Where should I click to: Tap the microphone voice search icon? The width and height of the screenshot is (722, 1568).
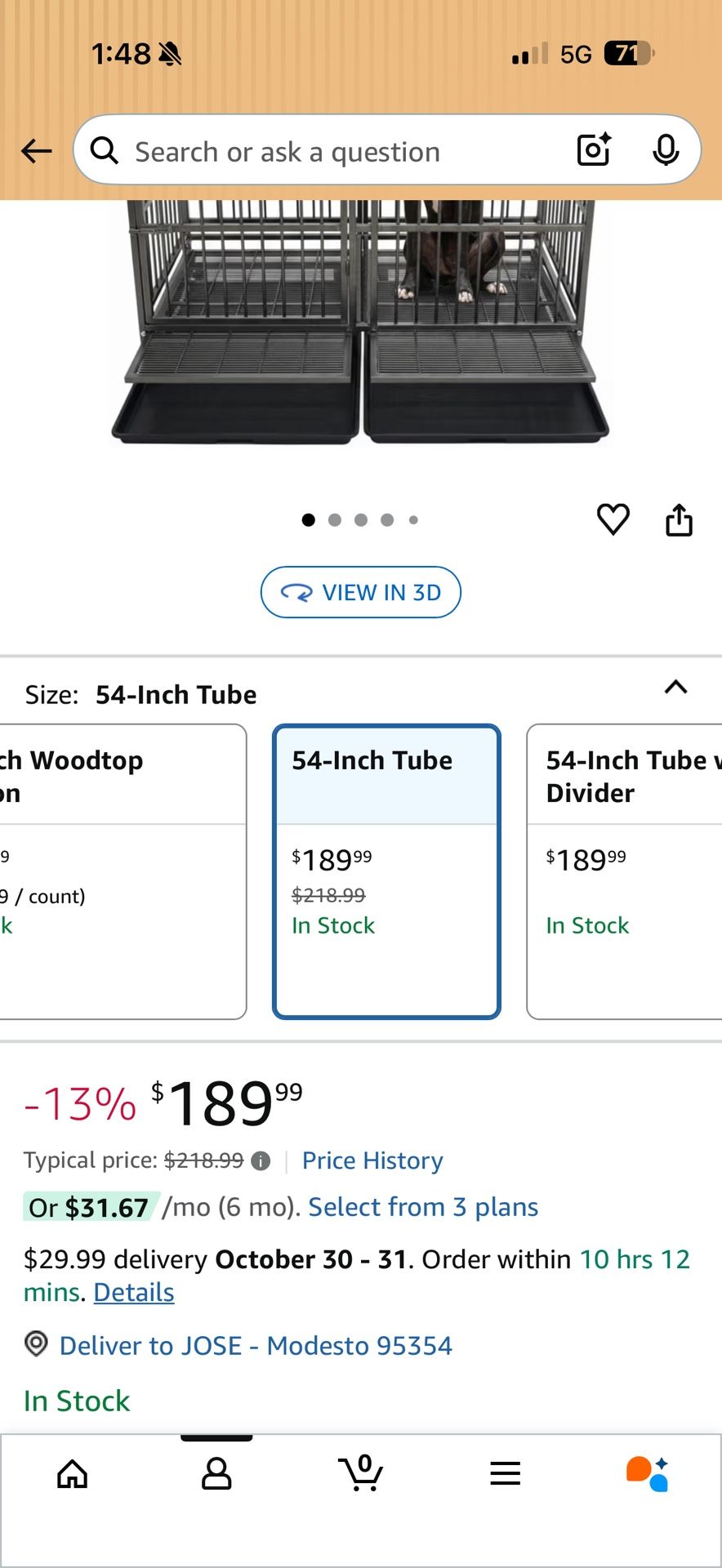(666, 149)
